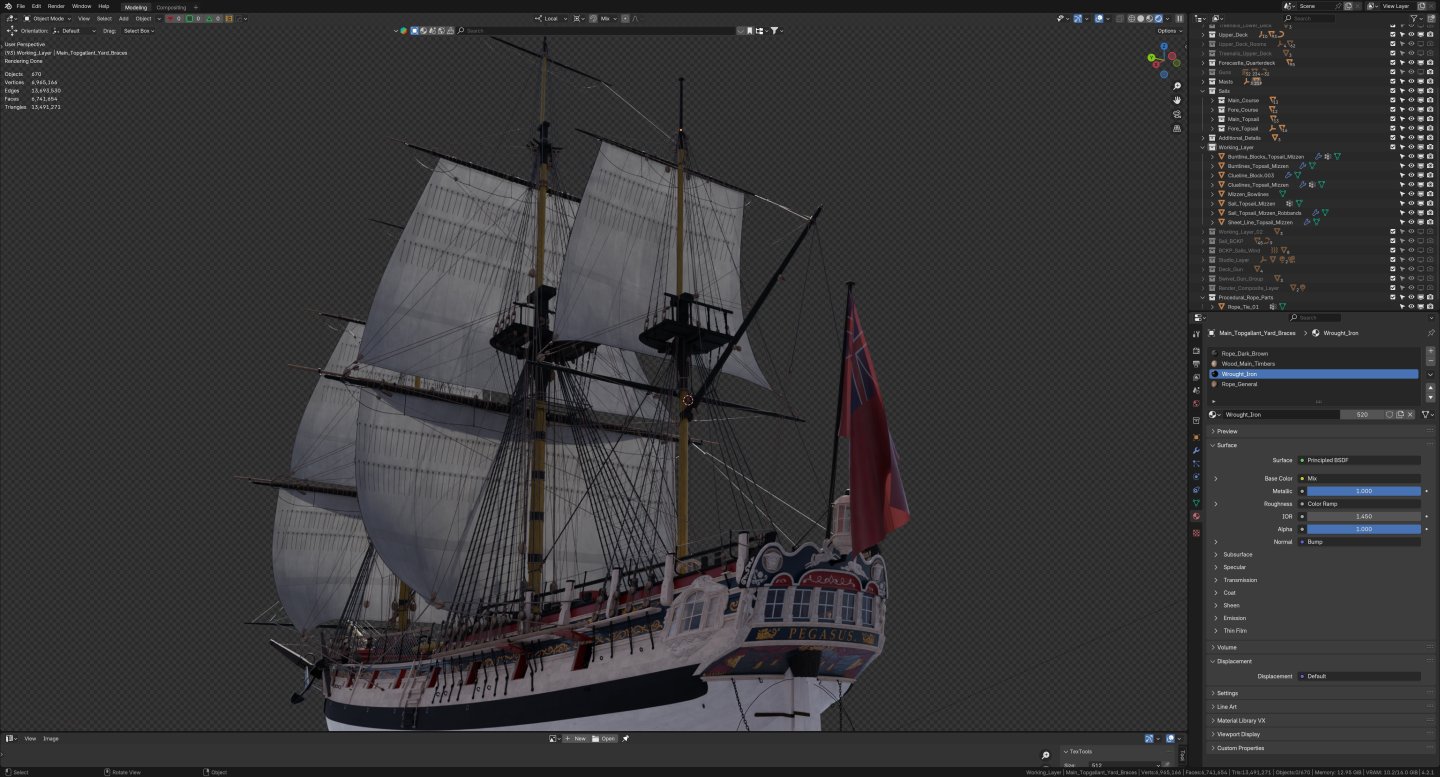Click the outliner search field
The height and width of the screenshot is (777, 1440).
point(1310,18)
